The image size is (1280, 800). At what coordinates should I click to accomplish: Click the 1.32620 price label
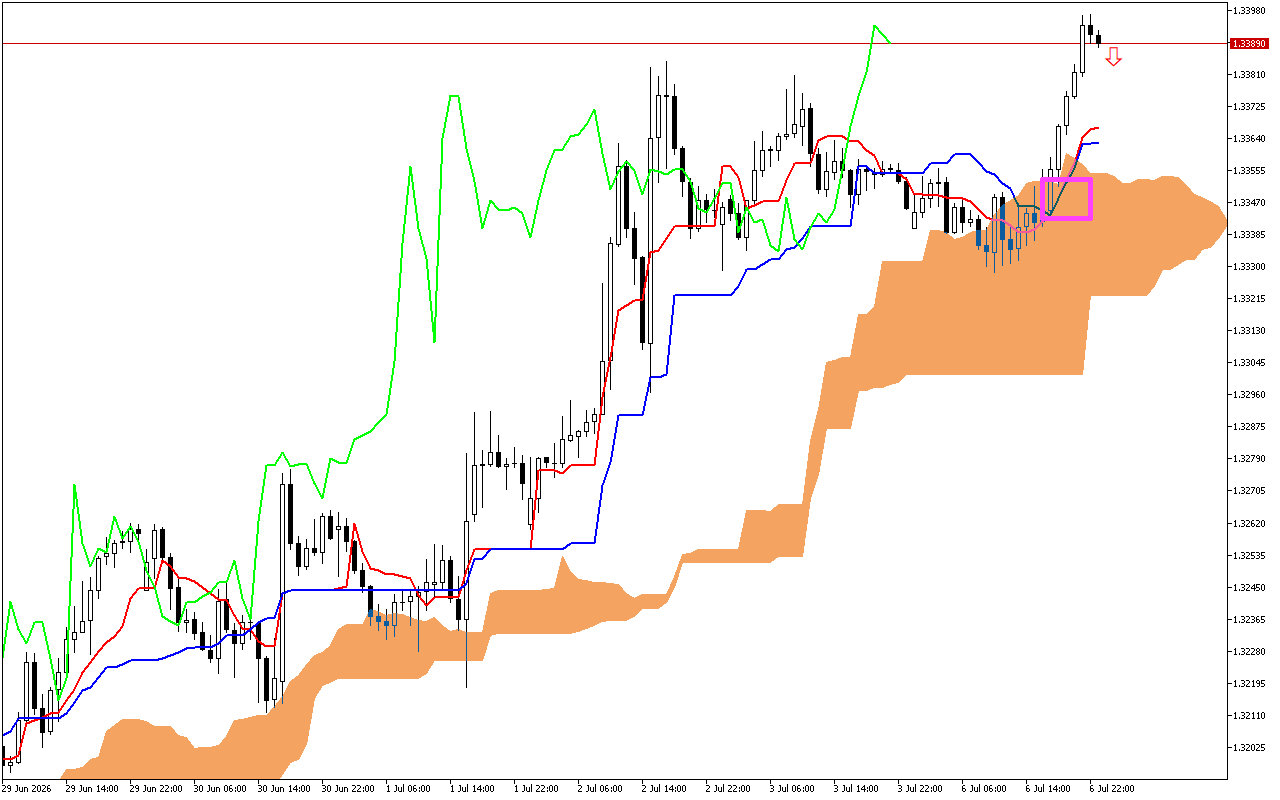(x=1250, y=523)
